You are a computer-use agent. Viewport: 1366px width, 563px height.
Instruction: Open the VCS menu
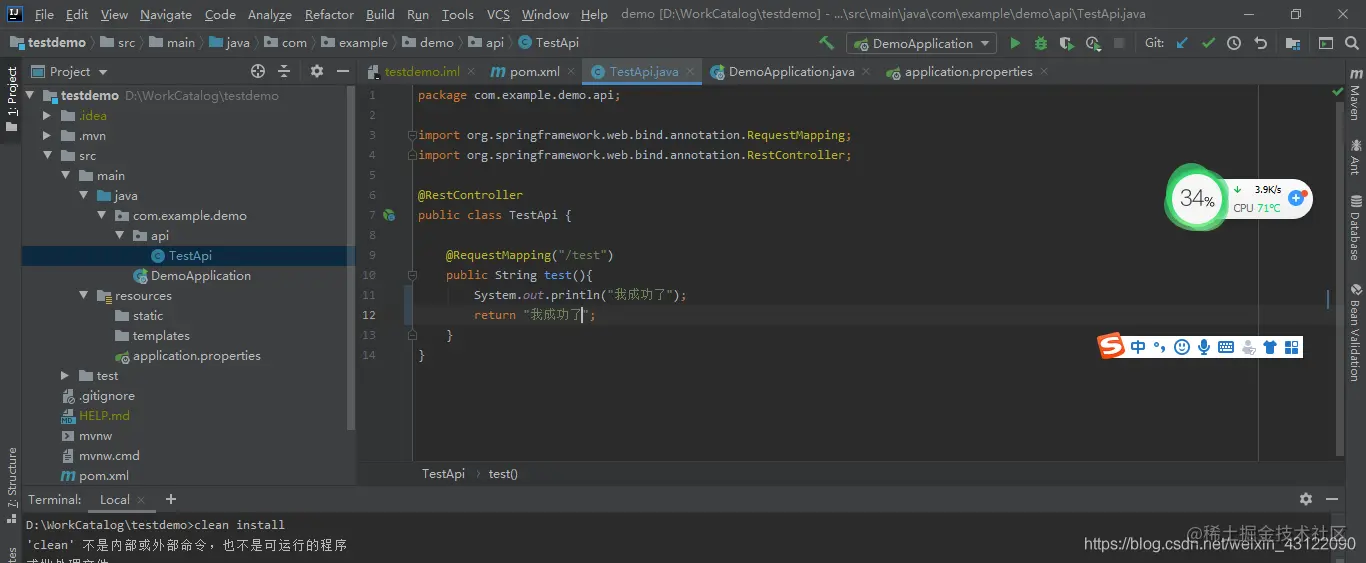coord(498,14)
